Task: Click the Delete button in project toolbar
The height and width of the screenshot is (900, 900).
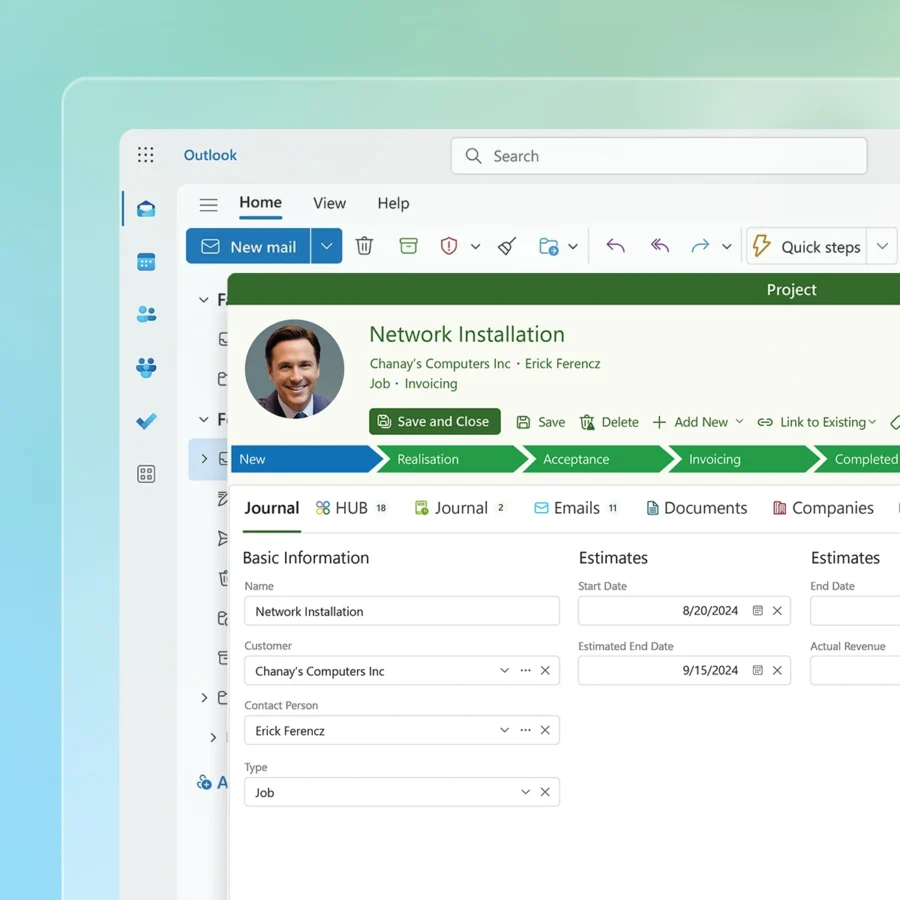Action: tap(609, 422)
